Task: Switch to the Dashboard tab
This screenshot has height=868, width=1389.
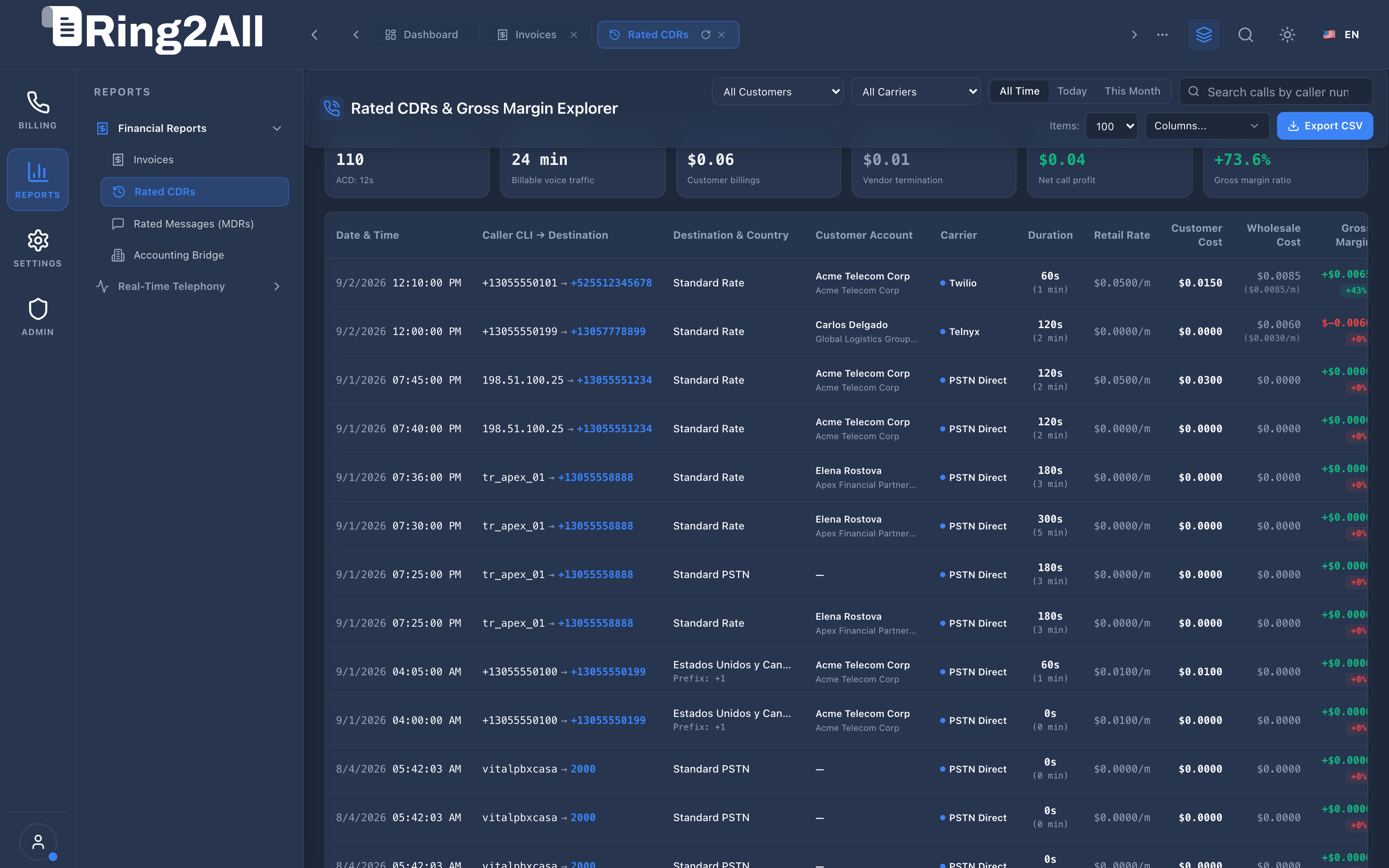Action: [x=426, y=34]
